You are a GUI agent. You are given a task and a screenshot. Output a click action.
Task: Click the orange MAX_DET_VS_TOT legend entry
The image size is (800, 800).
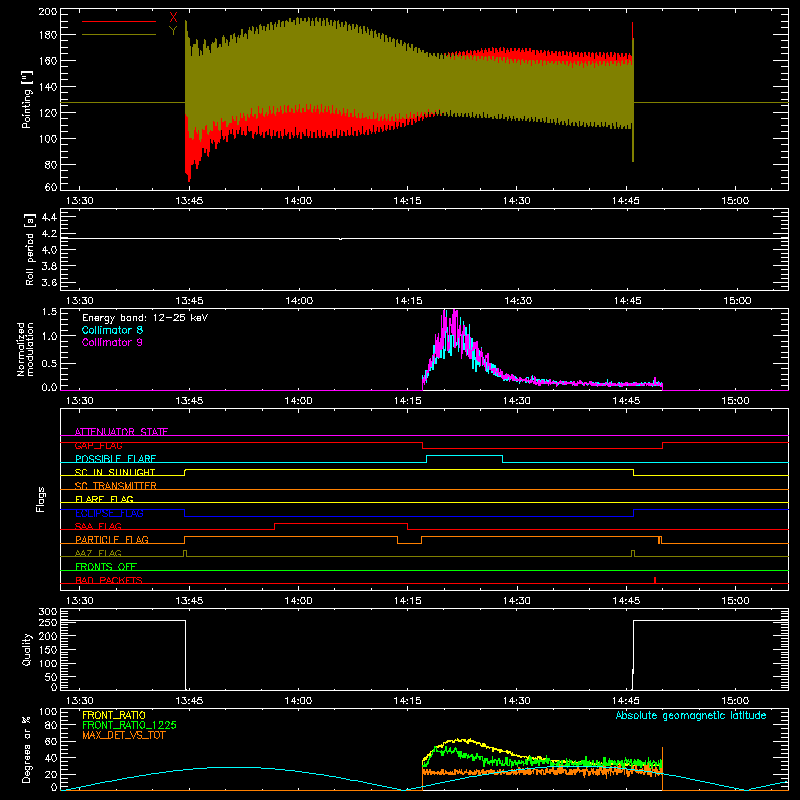click(124, 735)
